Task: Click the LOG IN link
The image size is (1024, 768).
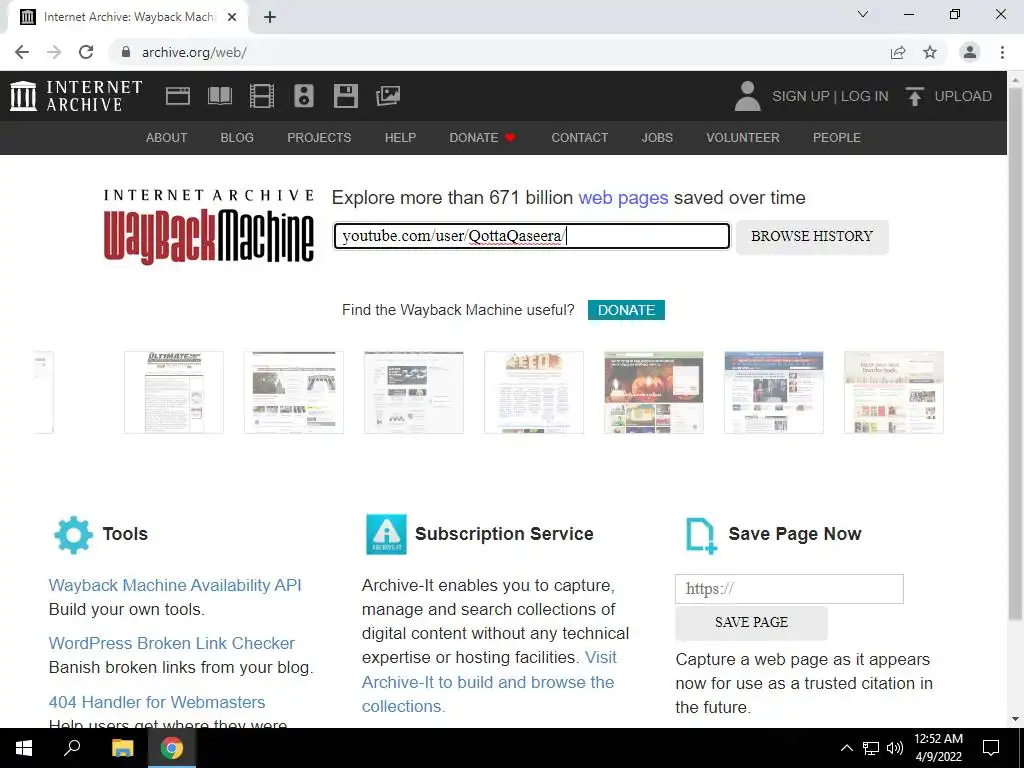Action: click(x=865, y=96)
